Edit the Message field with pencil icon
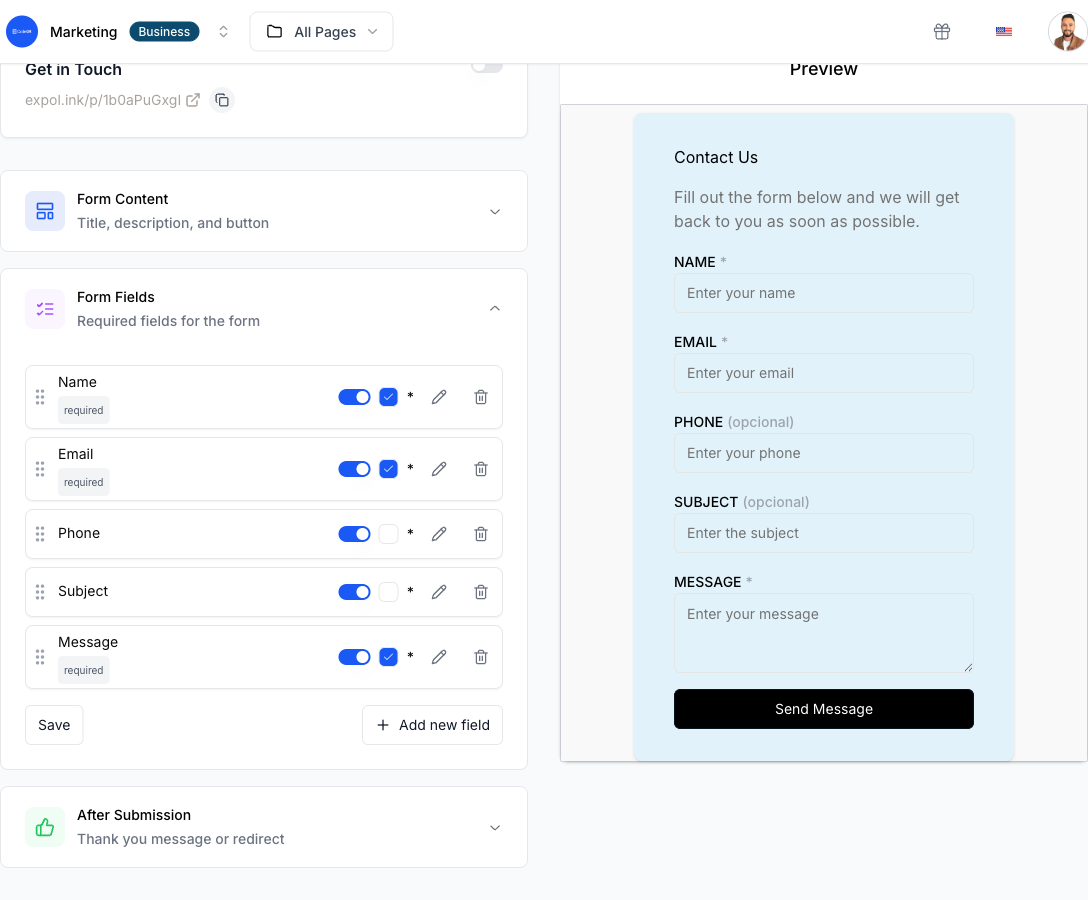This screenshot has width=1088, height=900. tap(439, 657)
